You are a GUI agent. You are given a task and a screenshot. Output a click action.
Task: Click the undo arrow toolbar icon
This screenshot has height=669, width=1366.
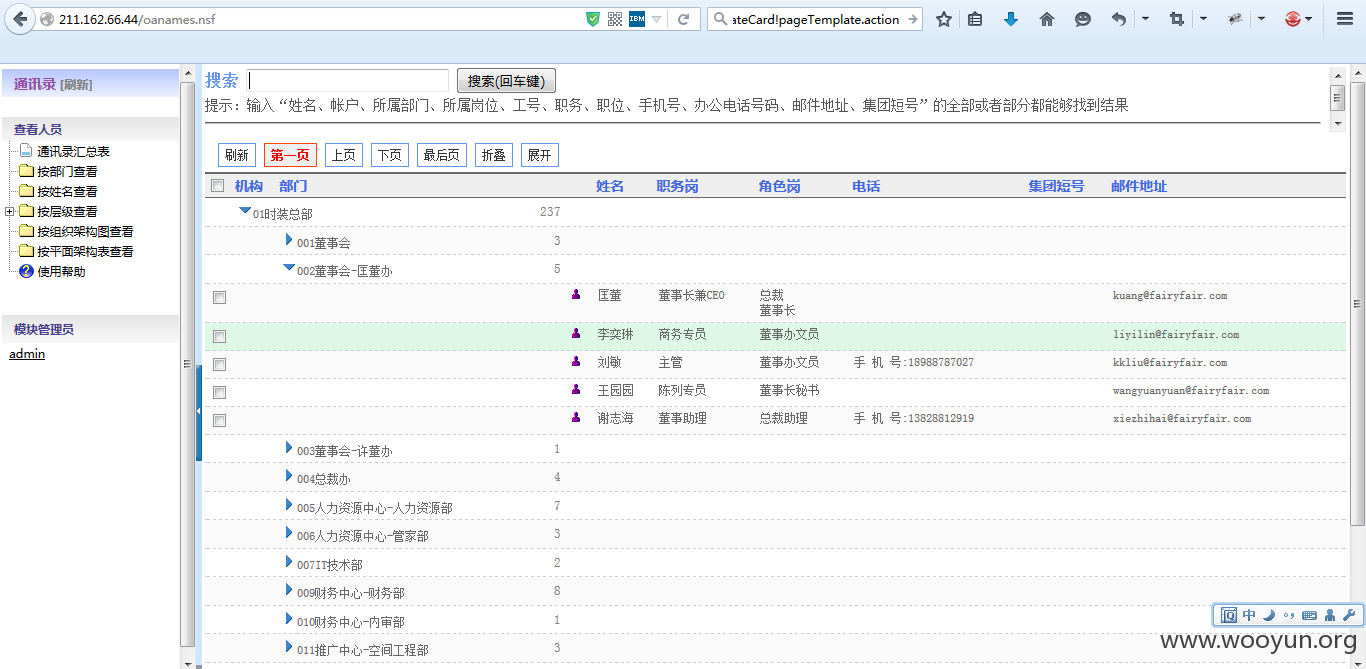1119,19
